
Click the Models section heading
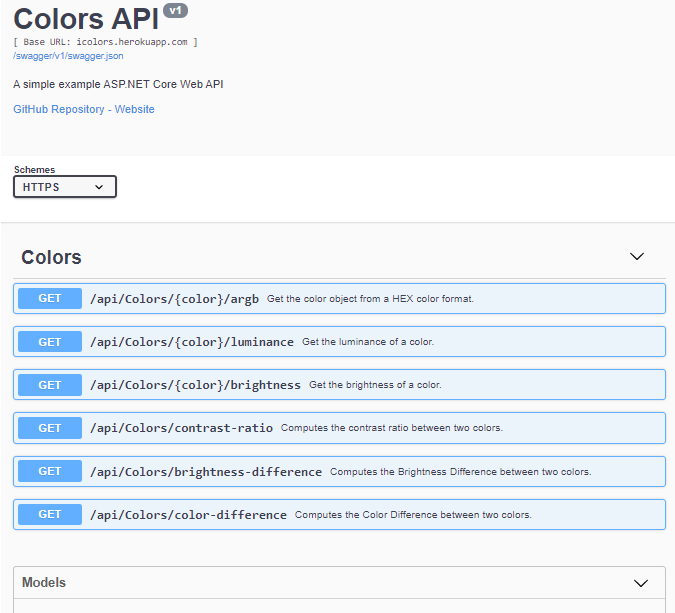click(x=44, y=582)
